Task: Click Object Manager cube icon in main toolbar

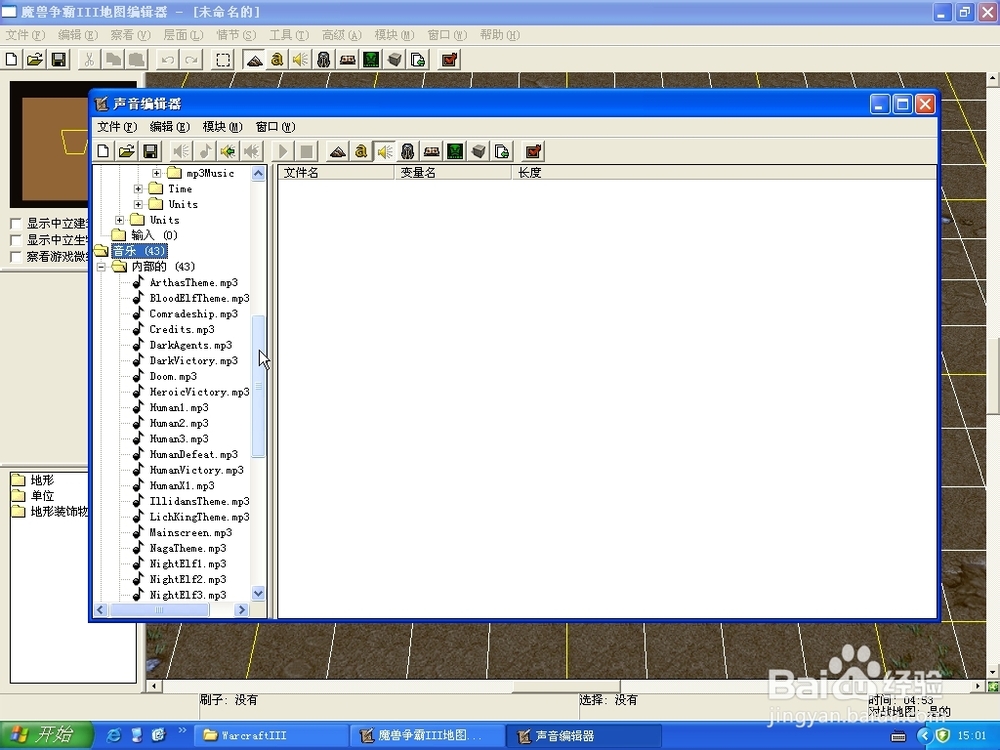Action: click(395, 60)
